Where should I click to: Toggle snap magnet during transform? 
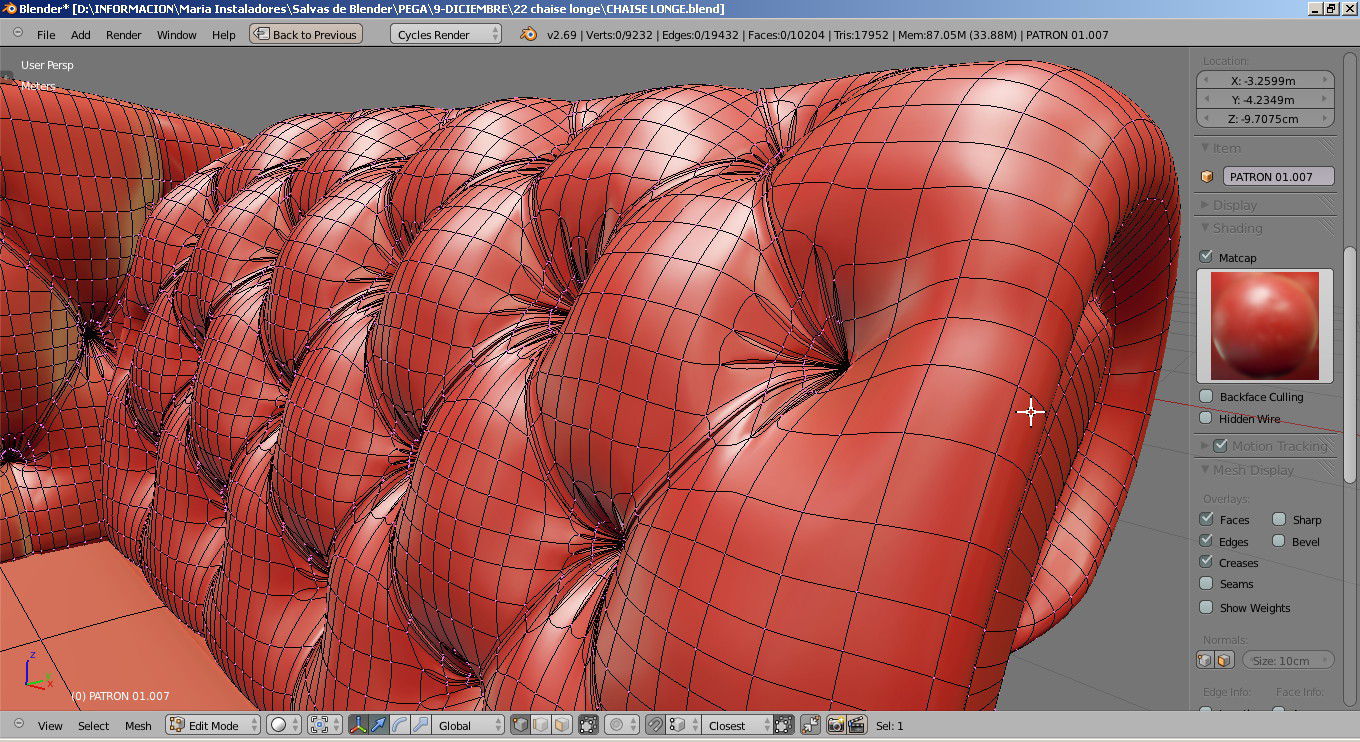pyautogui.click(x=655, y=725)
